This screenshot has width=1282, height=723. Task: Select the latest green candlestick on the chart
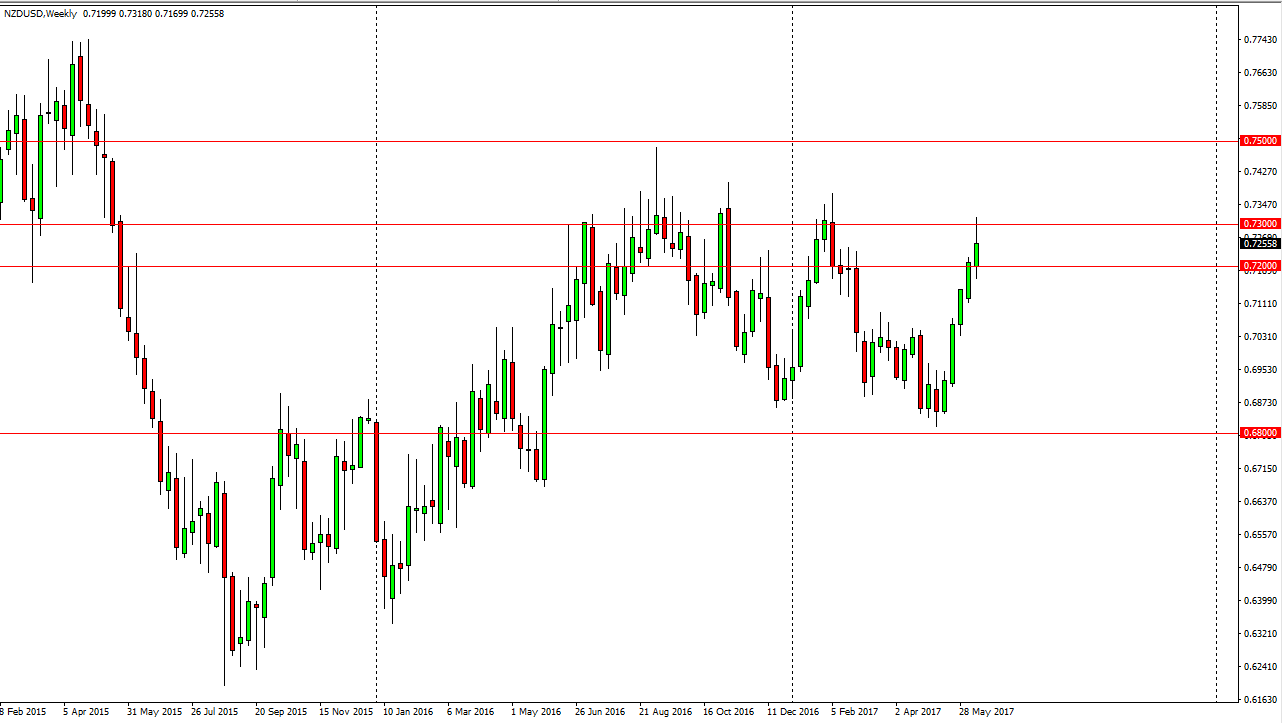coord(977,255)
